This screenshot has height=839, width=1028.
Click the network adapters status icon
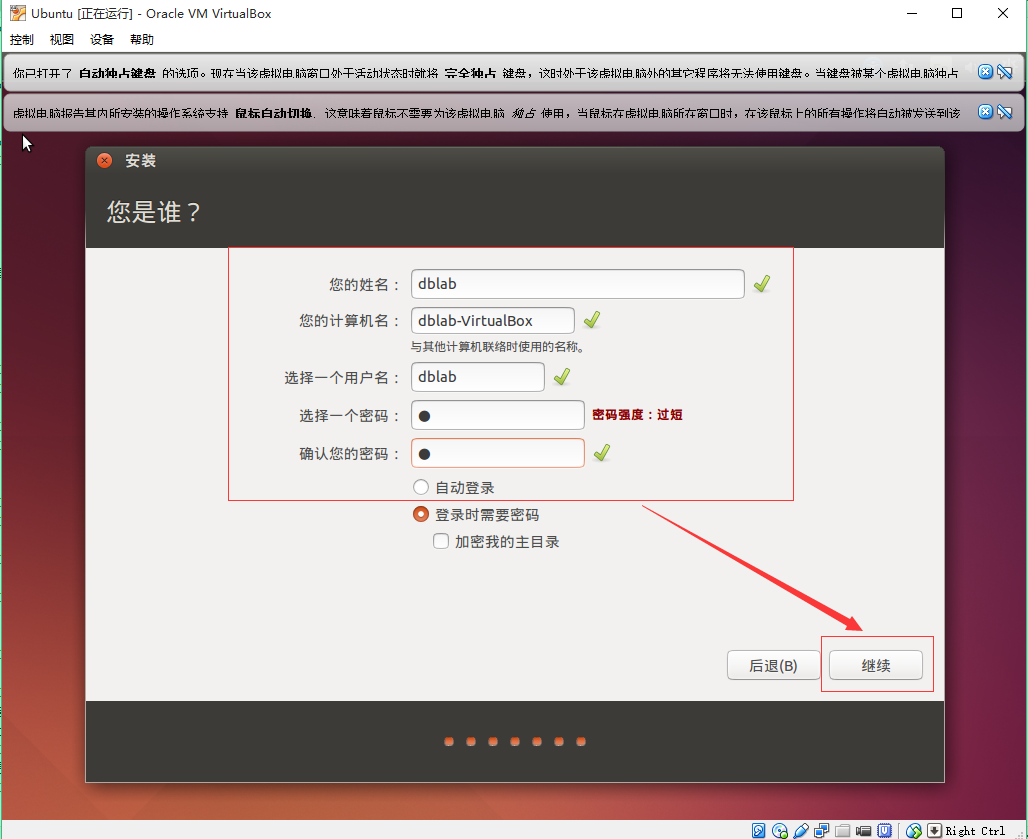[x=821, y=830]
